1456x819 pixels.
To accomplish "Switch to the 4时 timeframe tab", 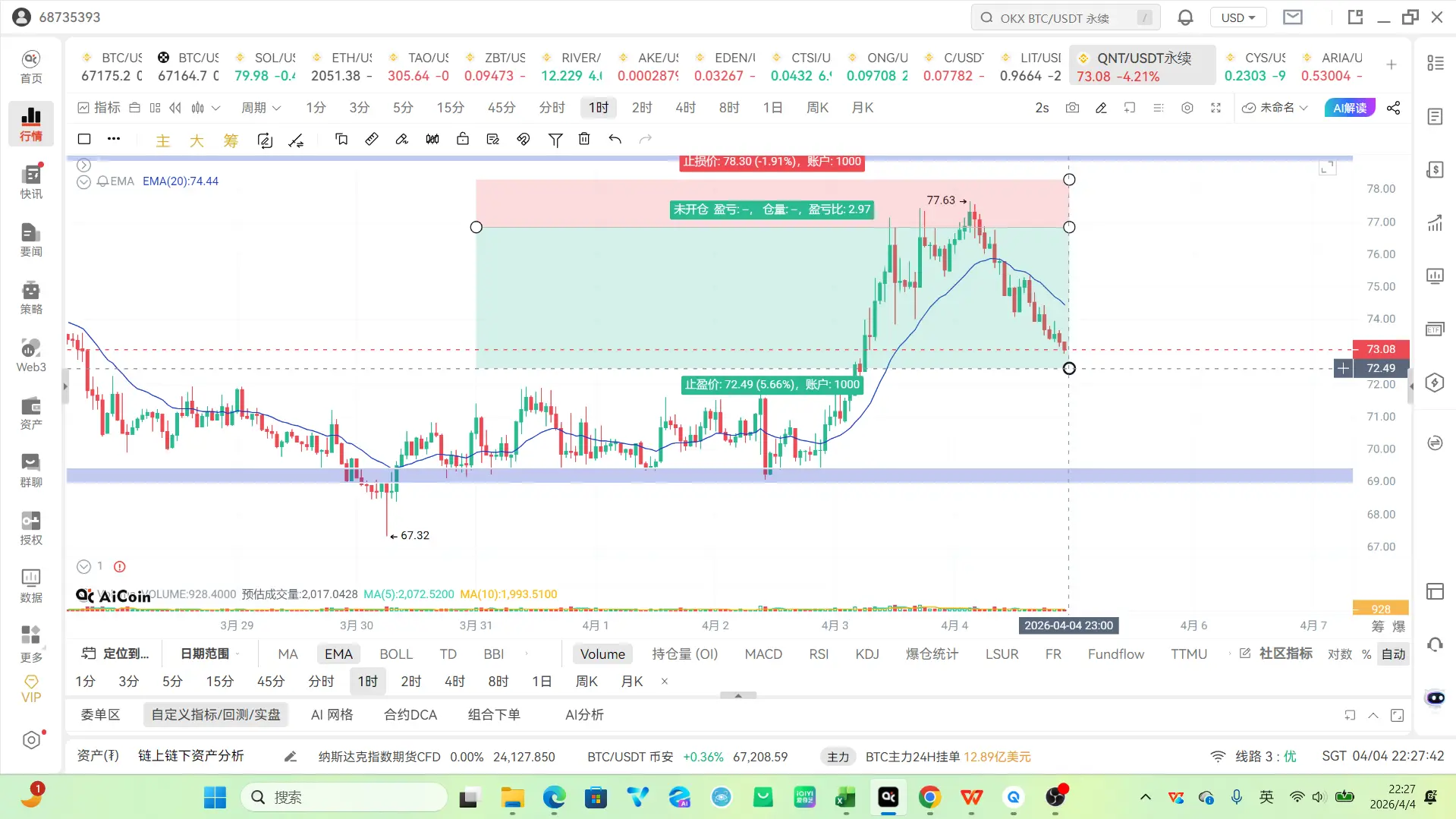I will click(x=685, y=108).
